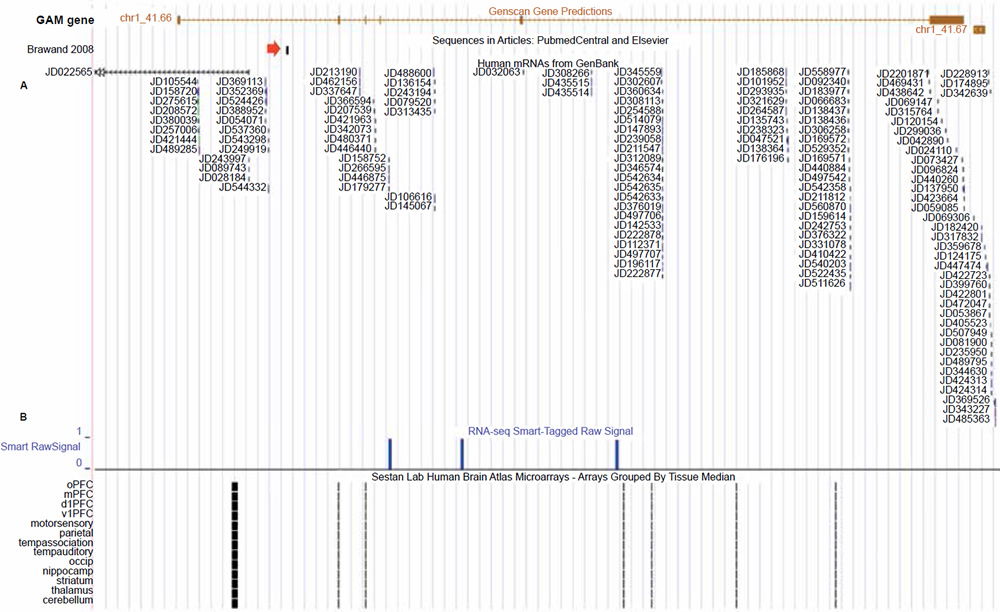The image size is (1000, 612).
Task: Click mRNA item JD176196
Action: click(760, 158)
